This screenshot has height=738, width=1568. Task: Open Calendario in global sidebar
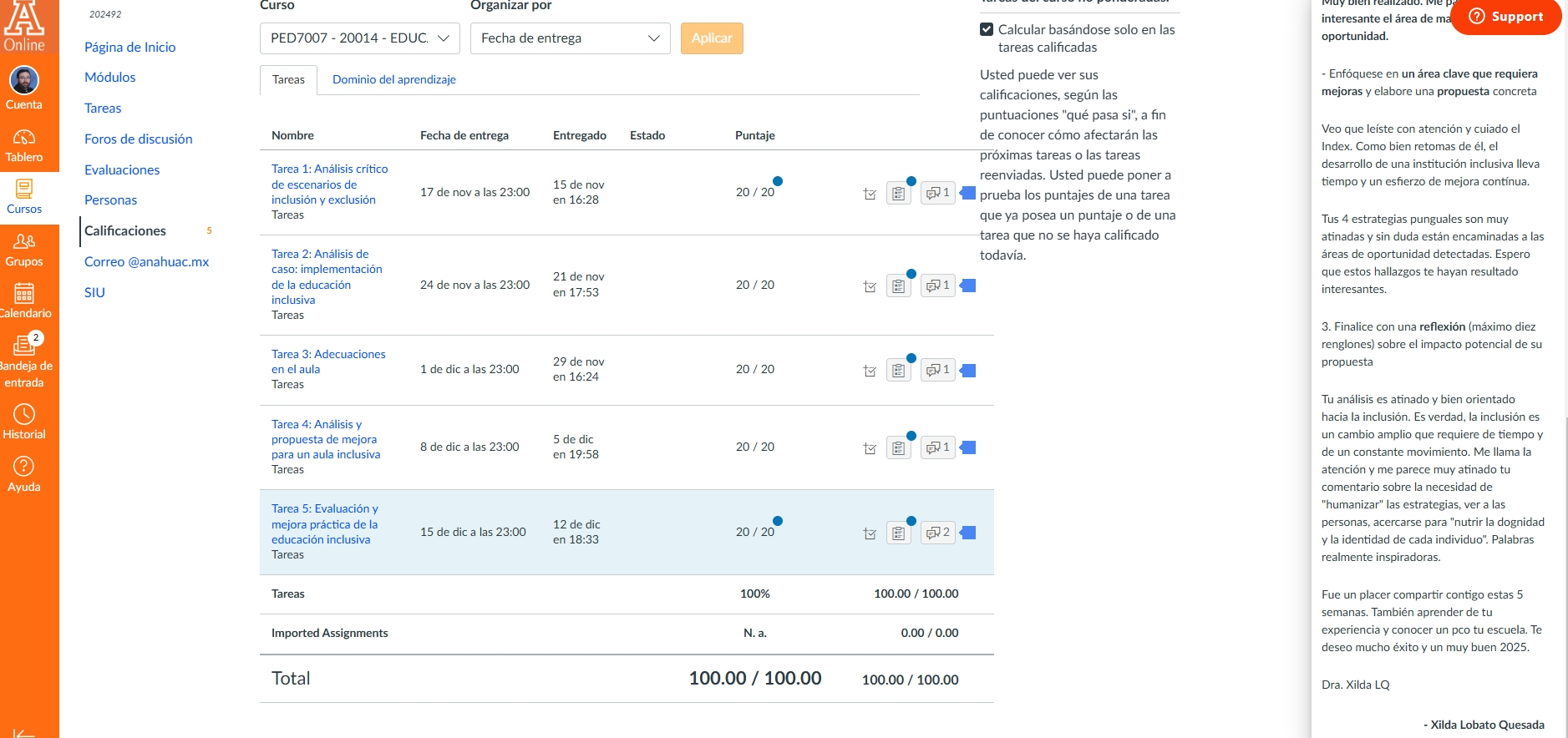click(x=24, y=301)
